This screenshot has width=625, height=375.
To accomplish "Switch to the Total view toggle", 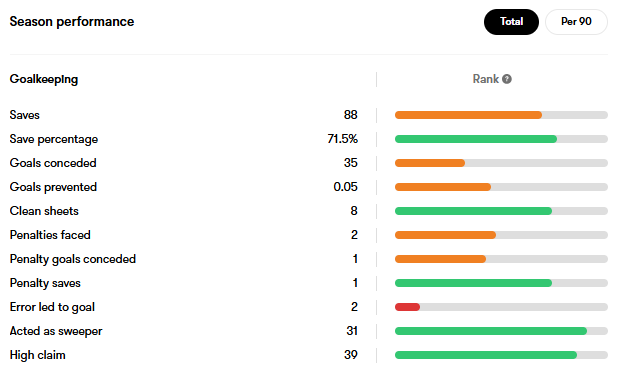I will (511, 22).
